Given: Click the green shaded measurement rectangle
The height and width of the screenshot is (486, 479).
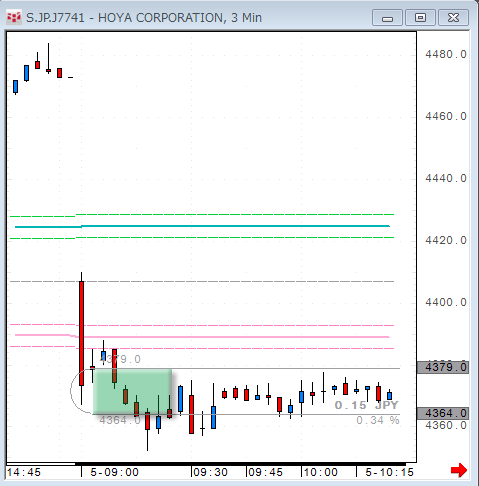Looking at the screenshot, I should [132, 392].
